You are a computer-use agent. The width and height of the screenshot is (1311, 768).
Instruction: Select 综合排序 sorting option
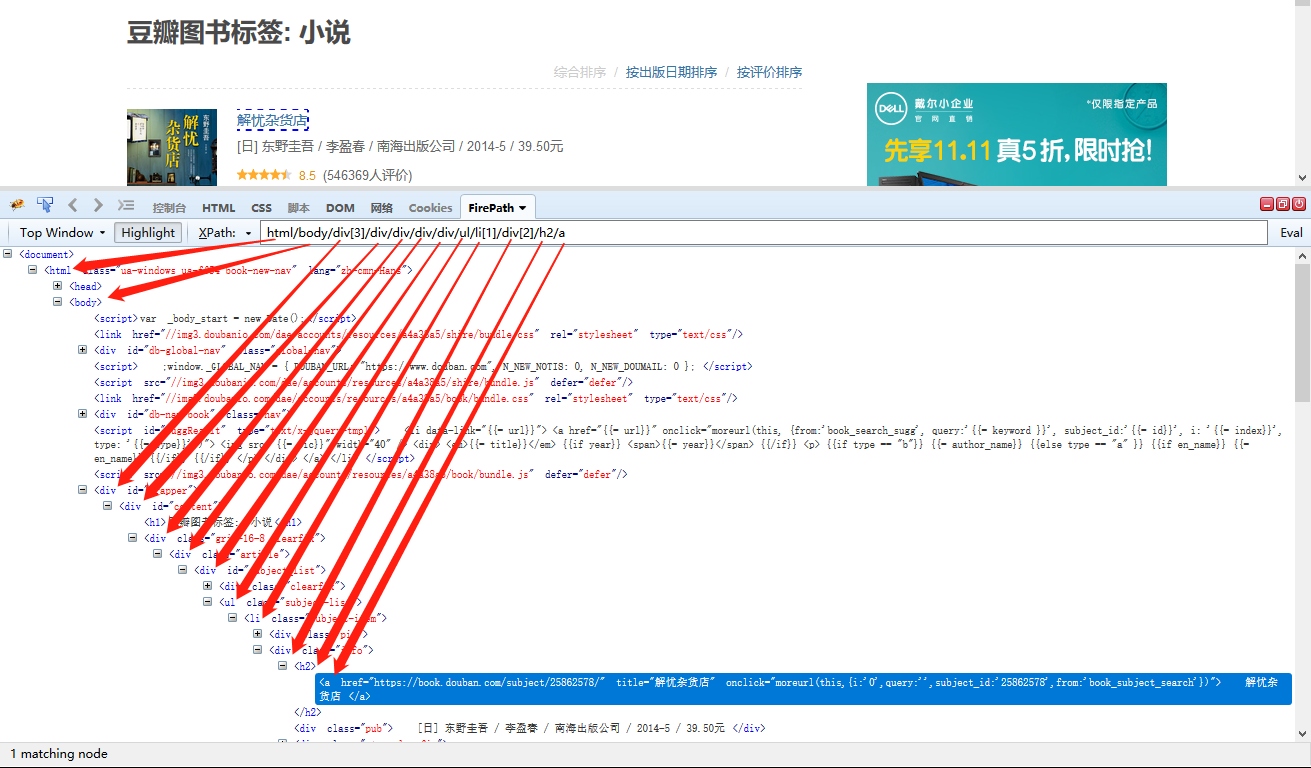(x=580, y=72)
